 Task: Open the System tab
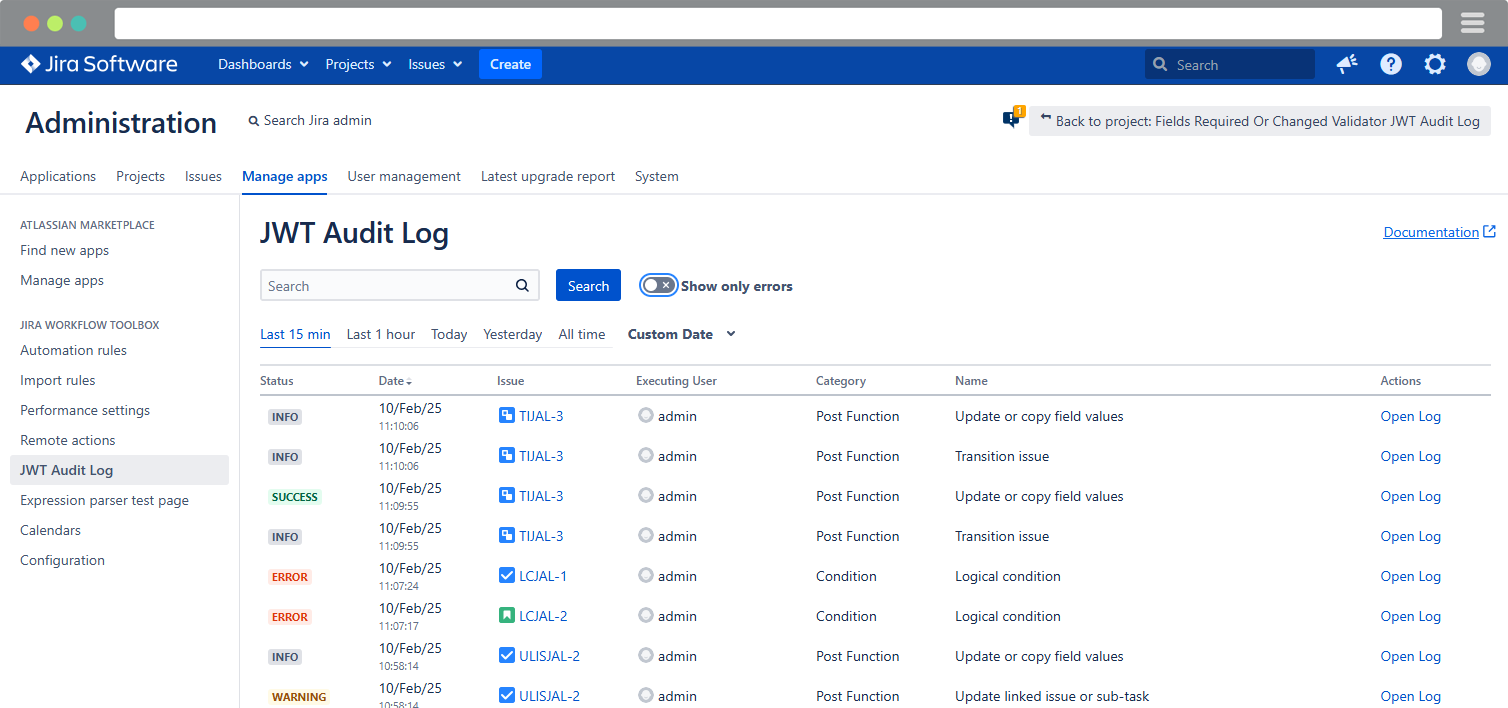click(657, 176)
